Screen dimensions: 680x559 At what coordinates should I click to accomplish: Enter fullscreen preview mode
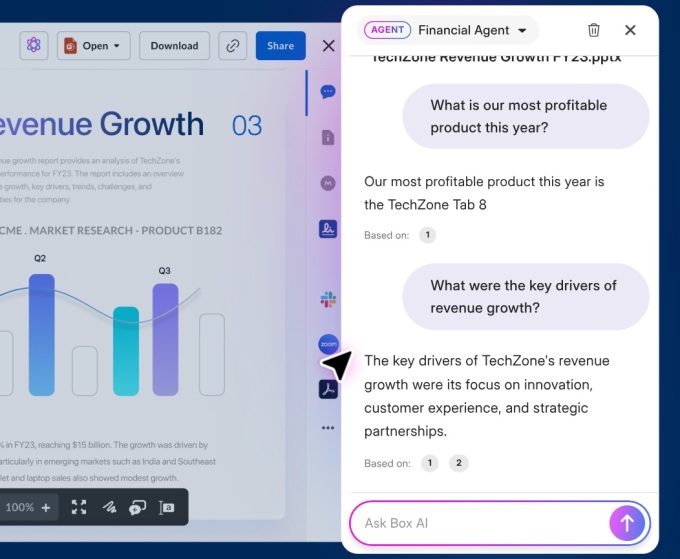point(79,507)
